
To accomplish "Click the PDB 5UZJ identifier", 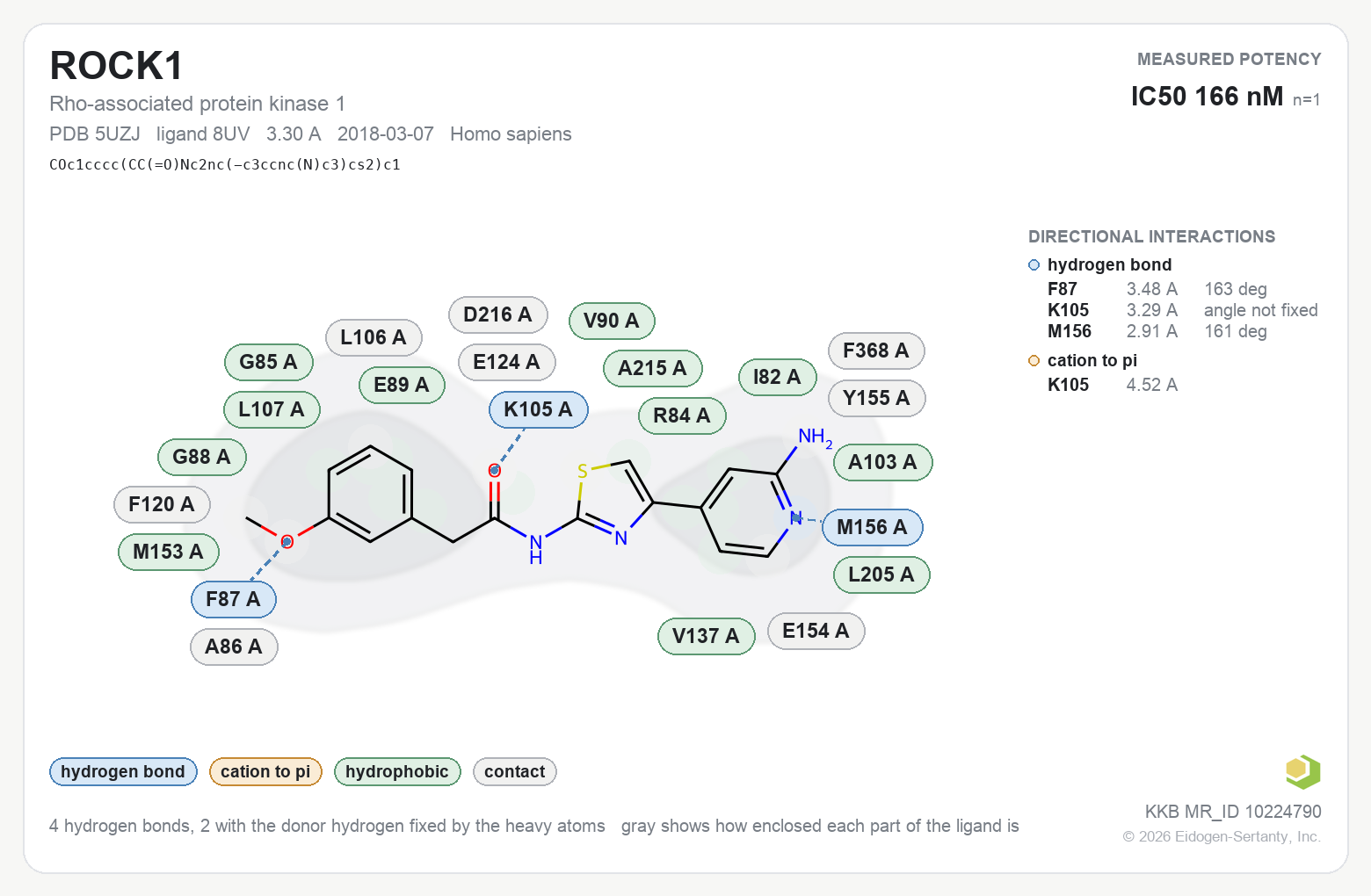I will [95, 134].
